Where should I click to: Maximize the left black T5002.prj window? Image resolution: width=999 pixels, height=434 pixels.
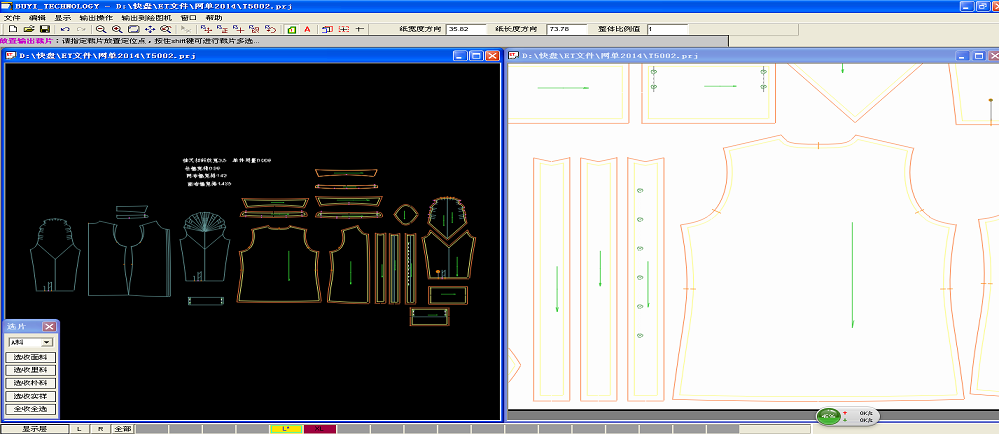(477, 55)
